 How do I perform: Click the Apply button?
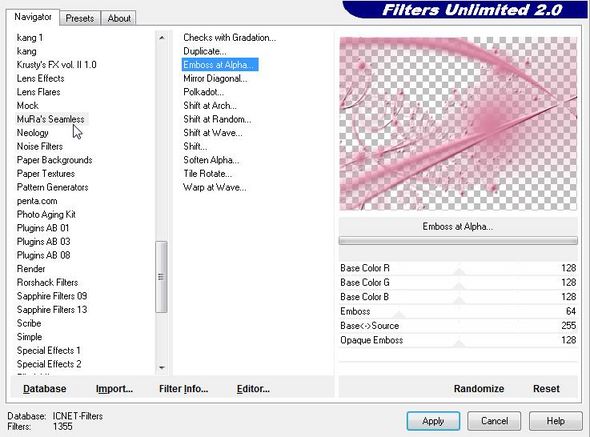433,421
